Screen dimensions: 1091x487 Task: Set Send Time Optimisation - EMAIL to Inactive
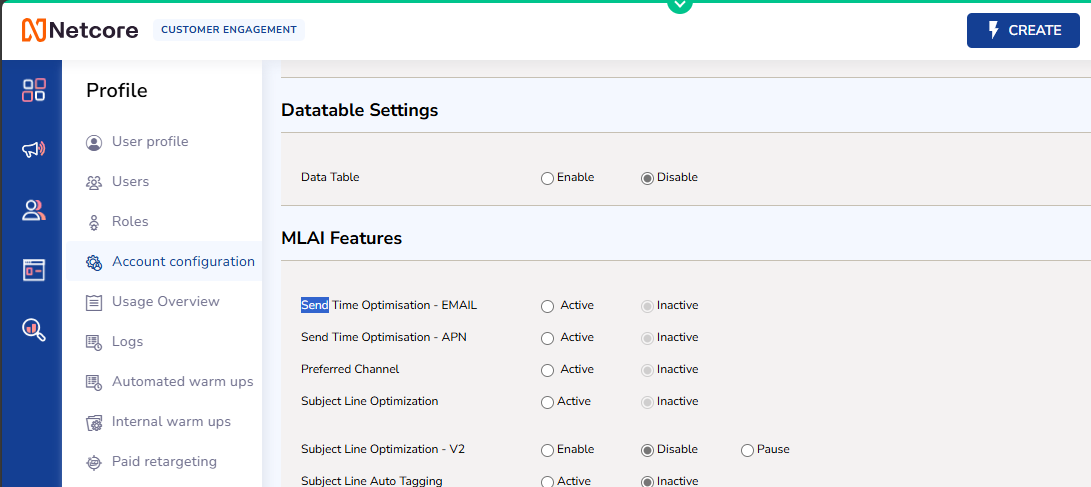tap(647, 306)
